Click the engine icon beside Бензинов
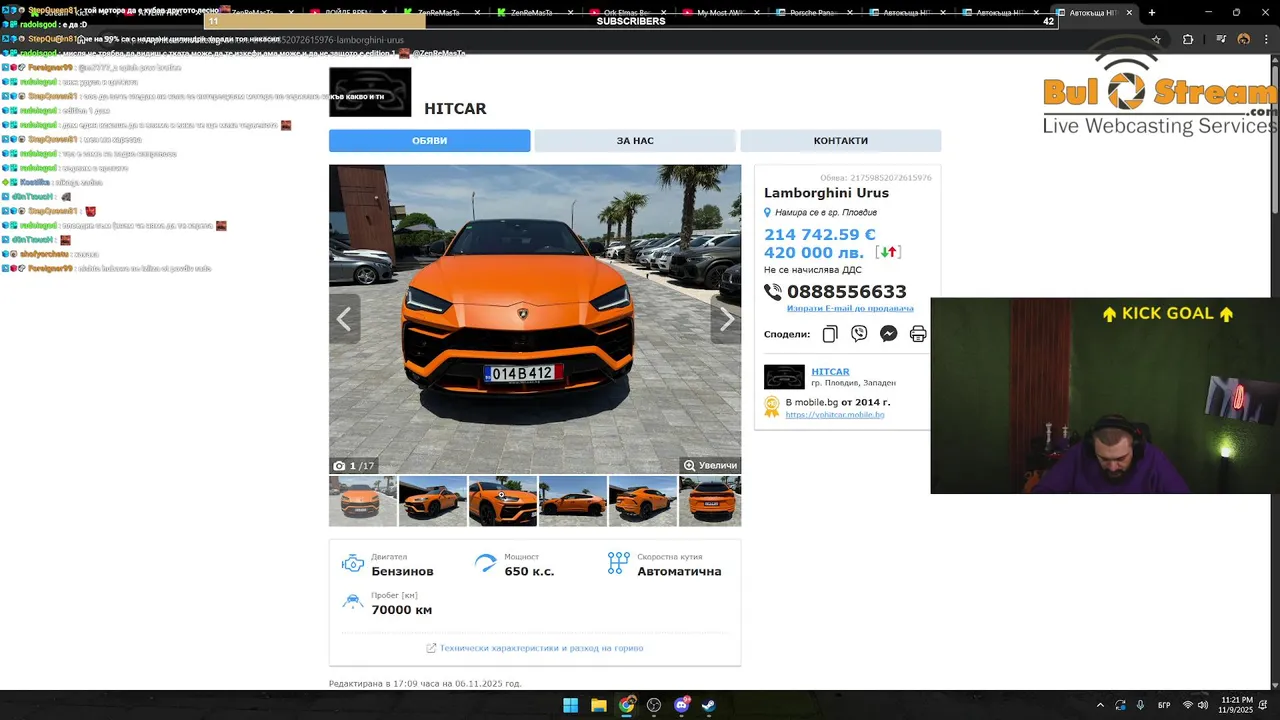Viewport: 1280px width, 720px height. coord(353,564)
